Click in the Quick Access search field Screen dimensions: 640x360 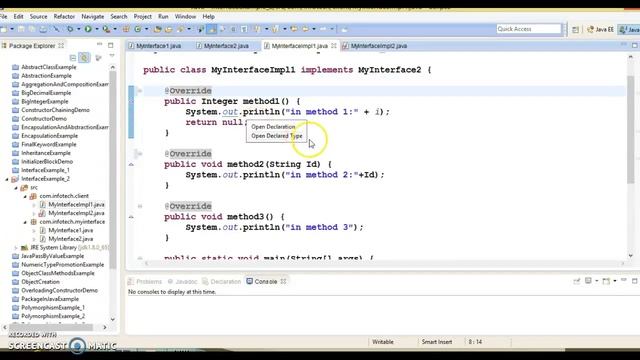(529, 29)
